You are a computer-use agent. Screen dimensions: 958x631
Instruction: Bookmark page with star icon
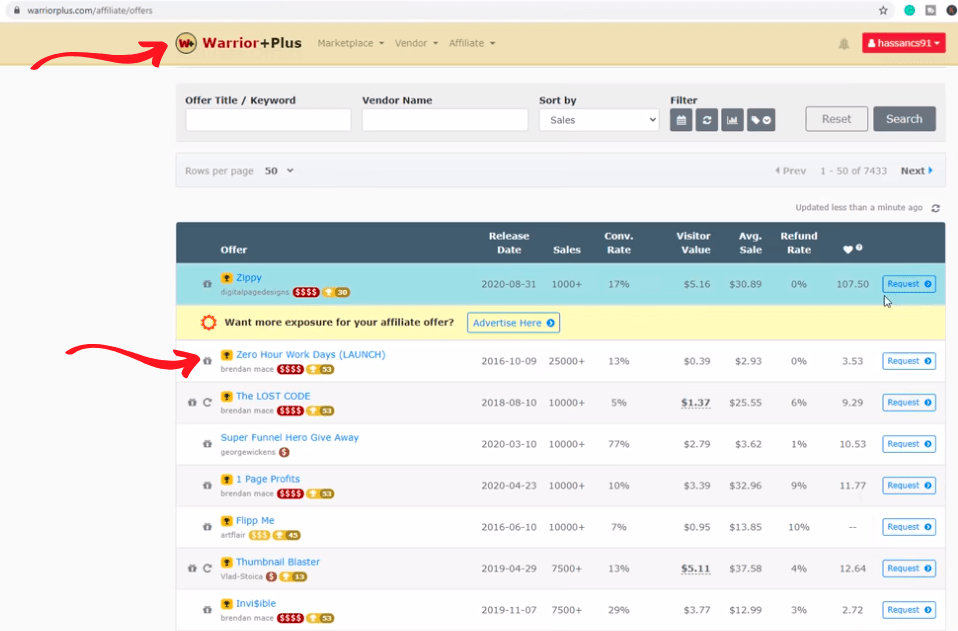click(x=883, y=10)
